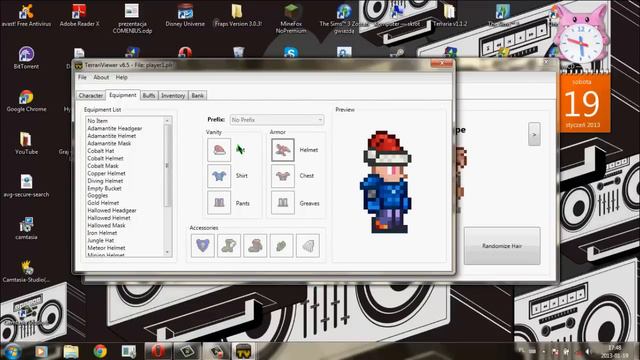Open avast! Free Antivirus desktop icon
The image size is (640, 360).
coord(27,16)
